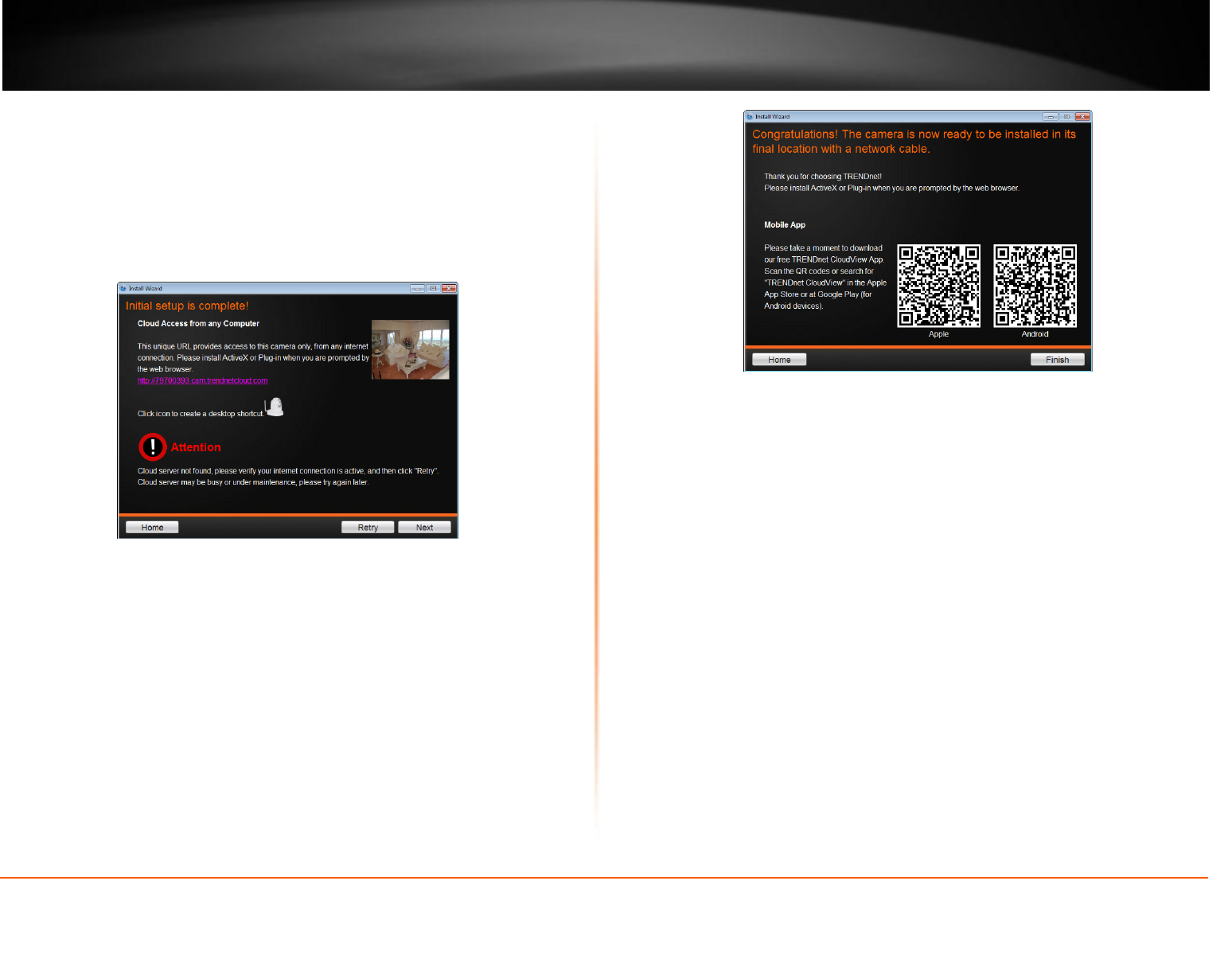Minimize the initial setup complete wizard window
The height and width of the screenshot is (955, 1232).
coord(418,288)
